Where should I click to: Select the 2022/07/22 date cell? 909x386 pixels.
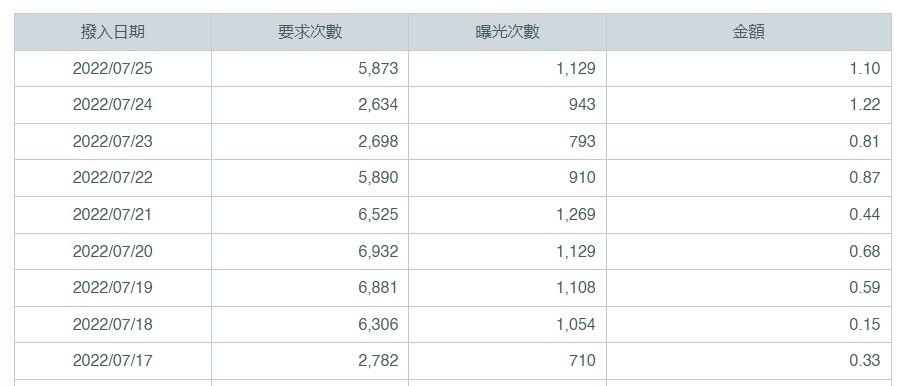click(112, 178)
